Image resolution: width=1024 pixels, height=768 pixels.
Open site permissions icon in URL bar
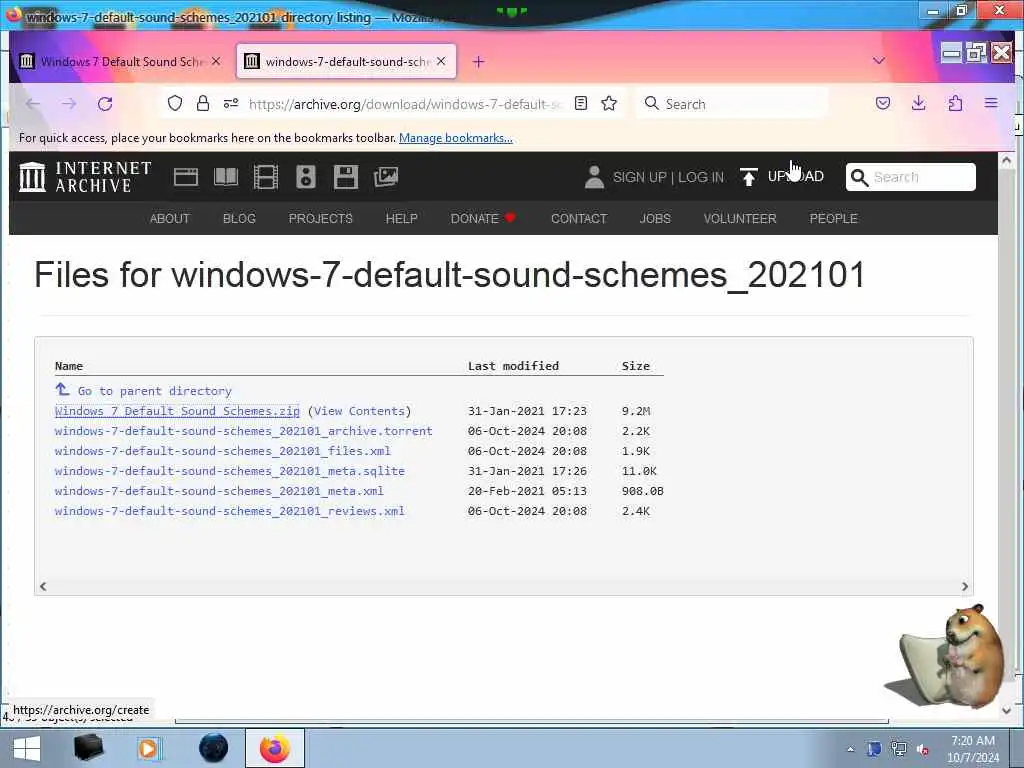[231, 103]
